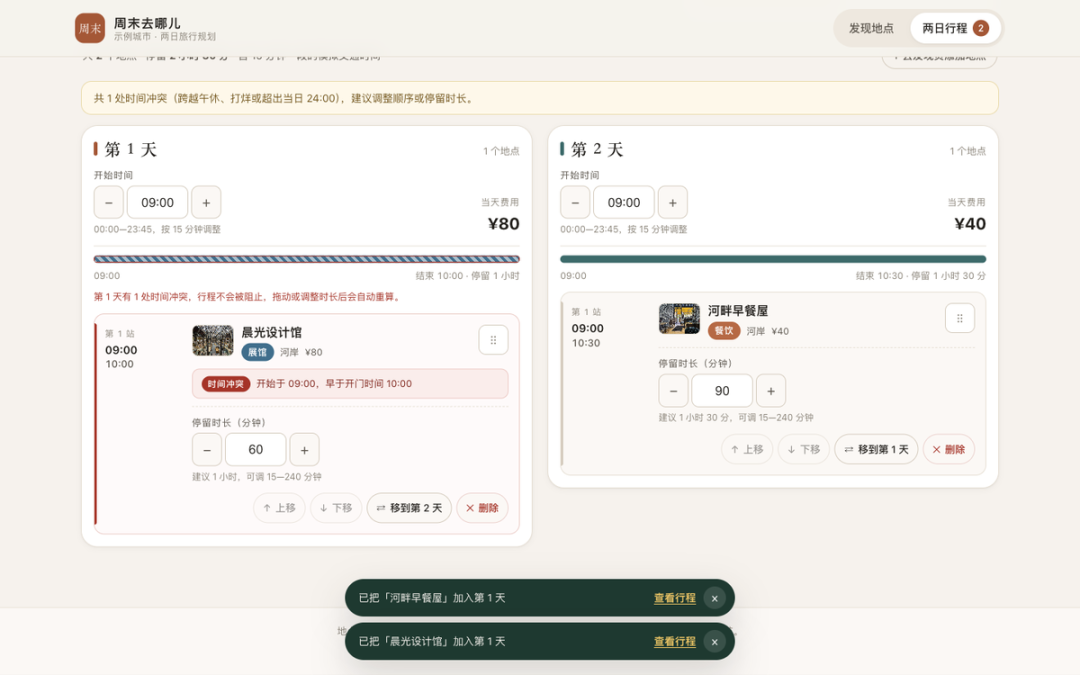Screen dimensions: 1080x675
Task: Click the 展馆 category tag
Action: (x=257, y=352)
